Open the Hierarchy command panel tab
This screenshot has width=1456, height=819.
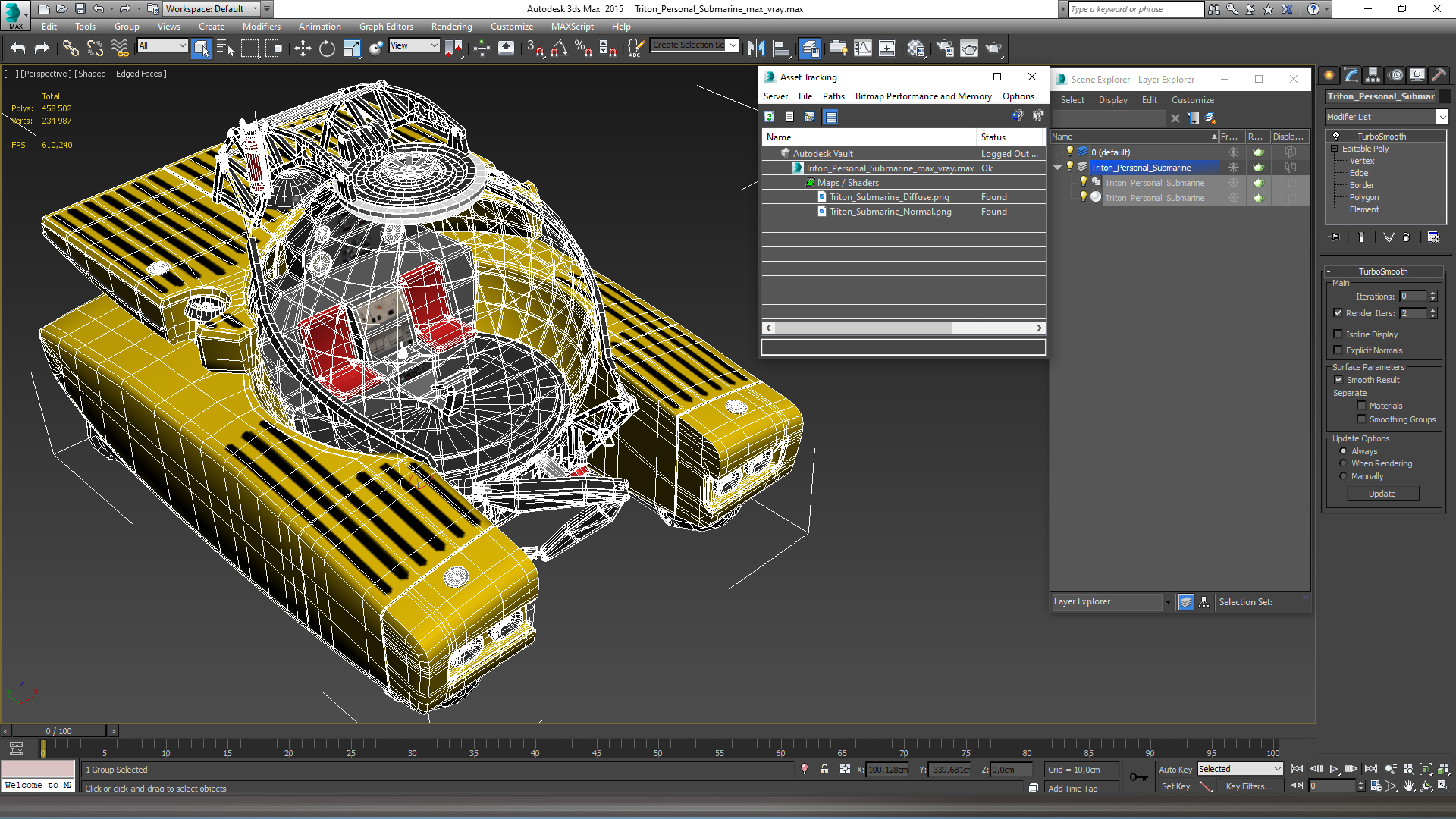(x=1373, y=75)
